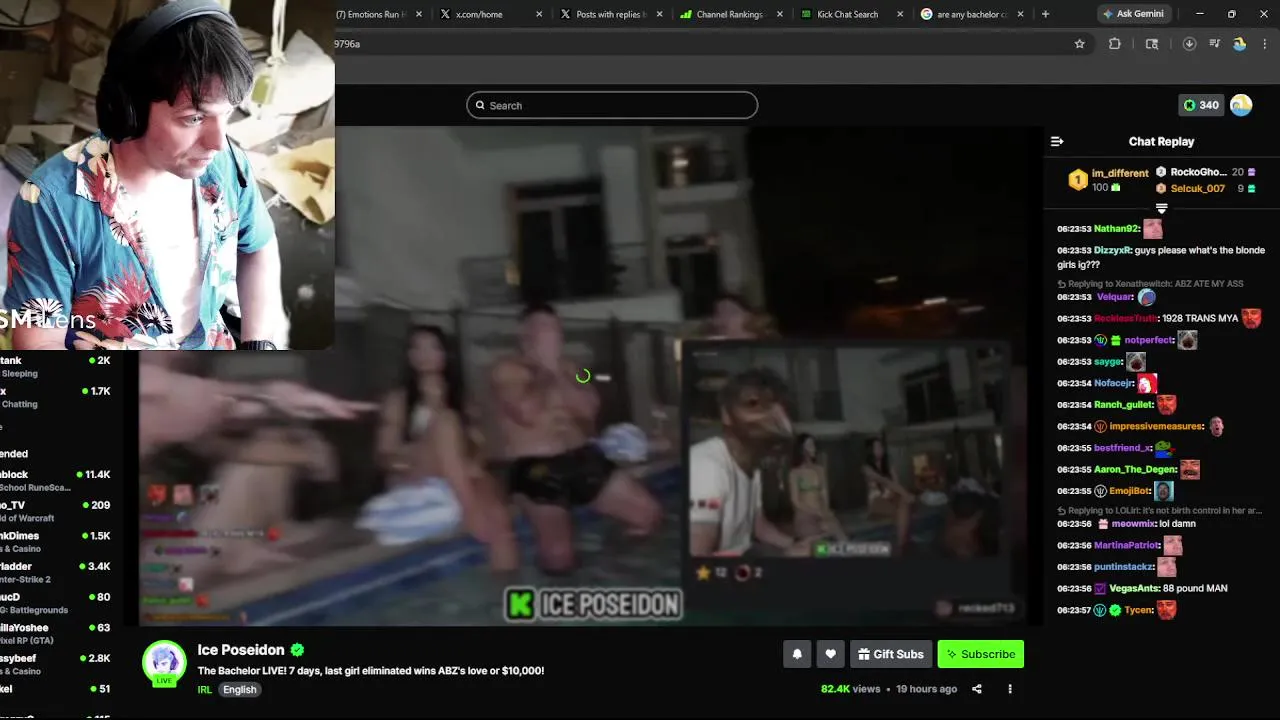The width and height of the screenshot is (1280, 720).
Task: Click username meowmix in chat
Action: click(1134, 524)
